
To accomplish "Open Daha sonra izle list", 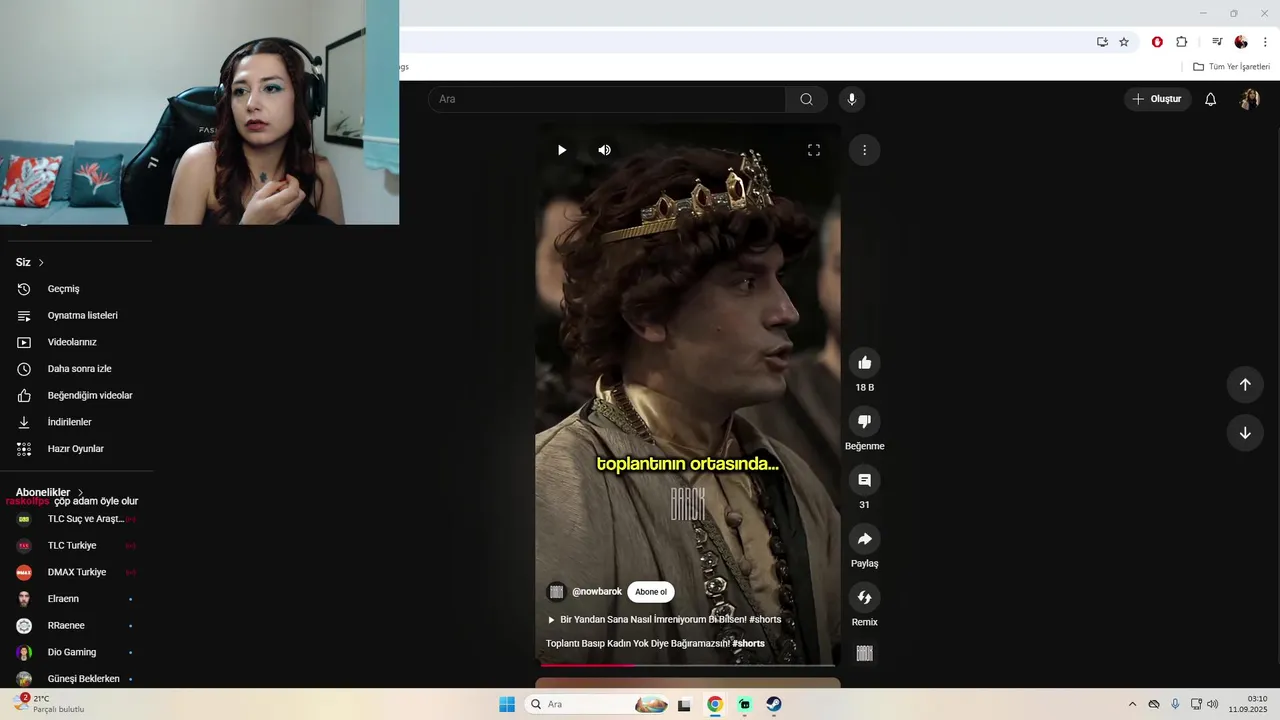I will pos(77,369).
